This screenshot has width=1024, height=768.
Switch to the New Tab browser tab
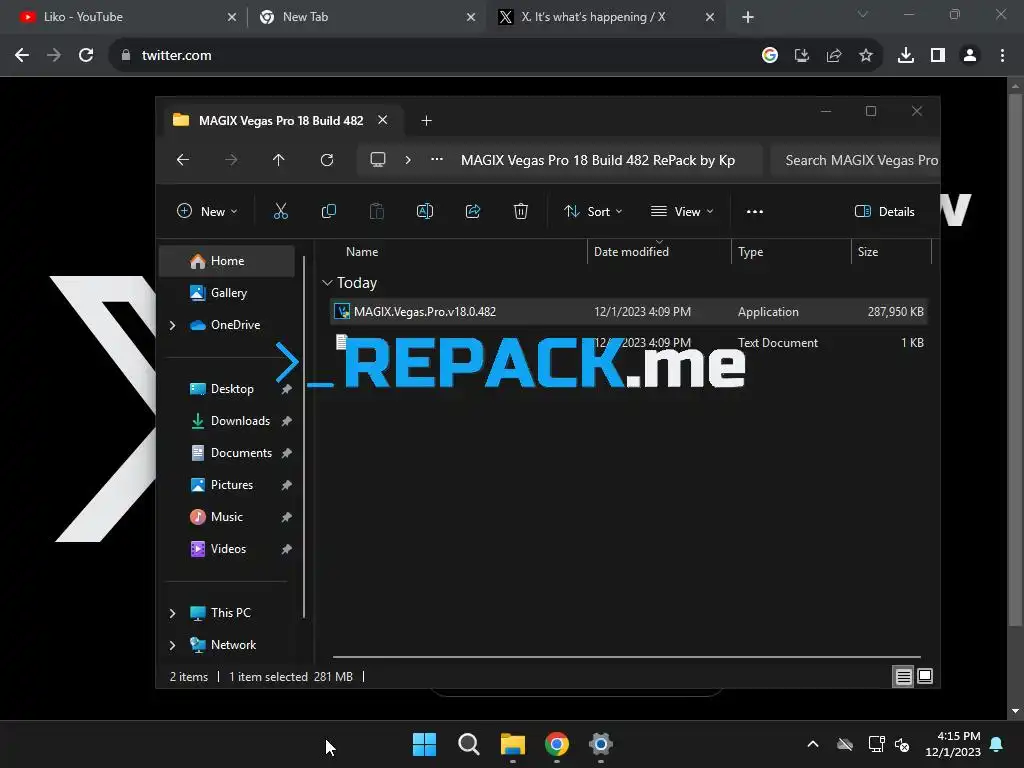tap(366, 17)
